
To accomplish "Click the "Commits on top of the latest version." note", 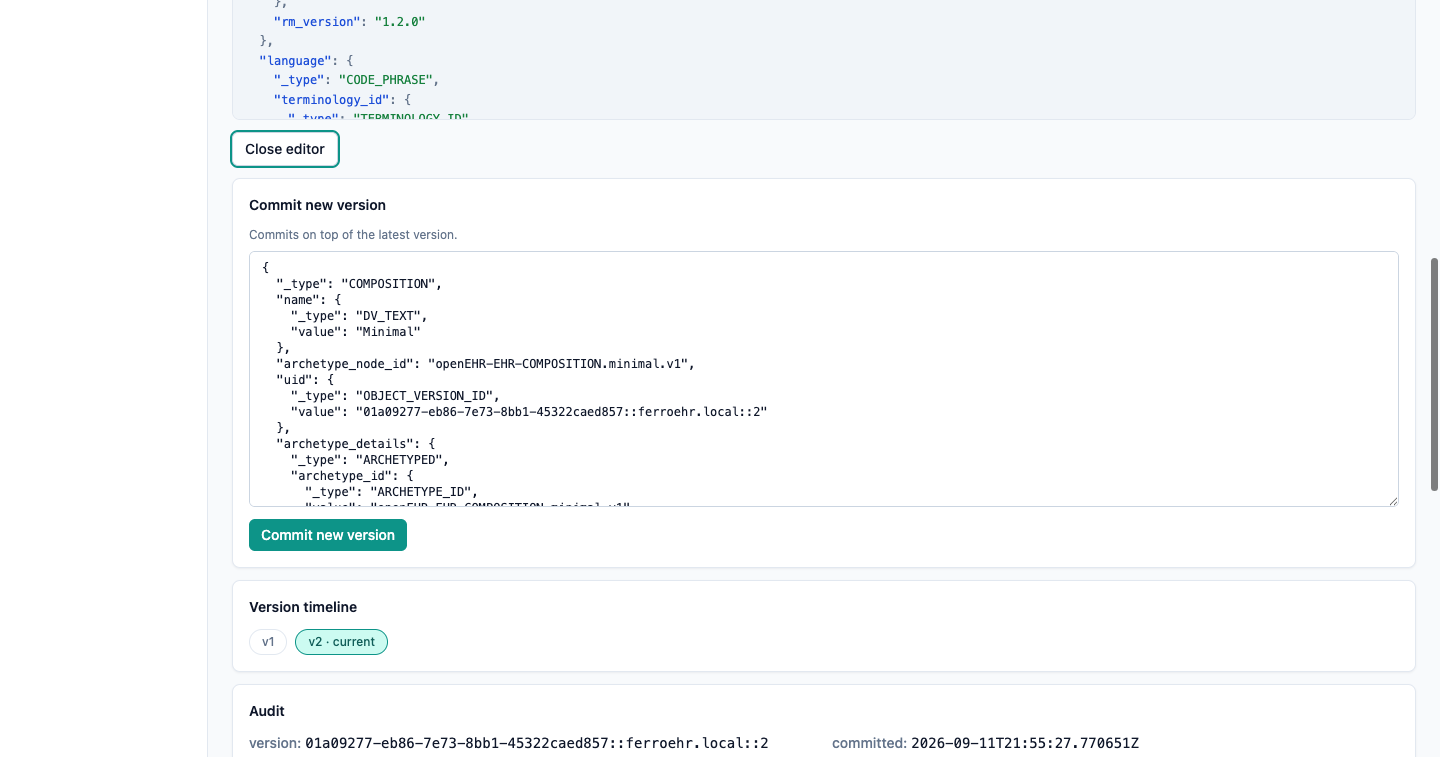I will (x=353, y=235).
